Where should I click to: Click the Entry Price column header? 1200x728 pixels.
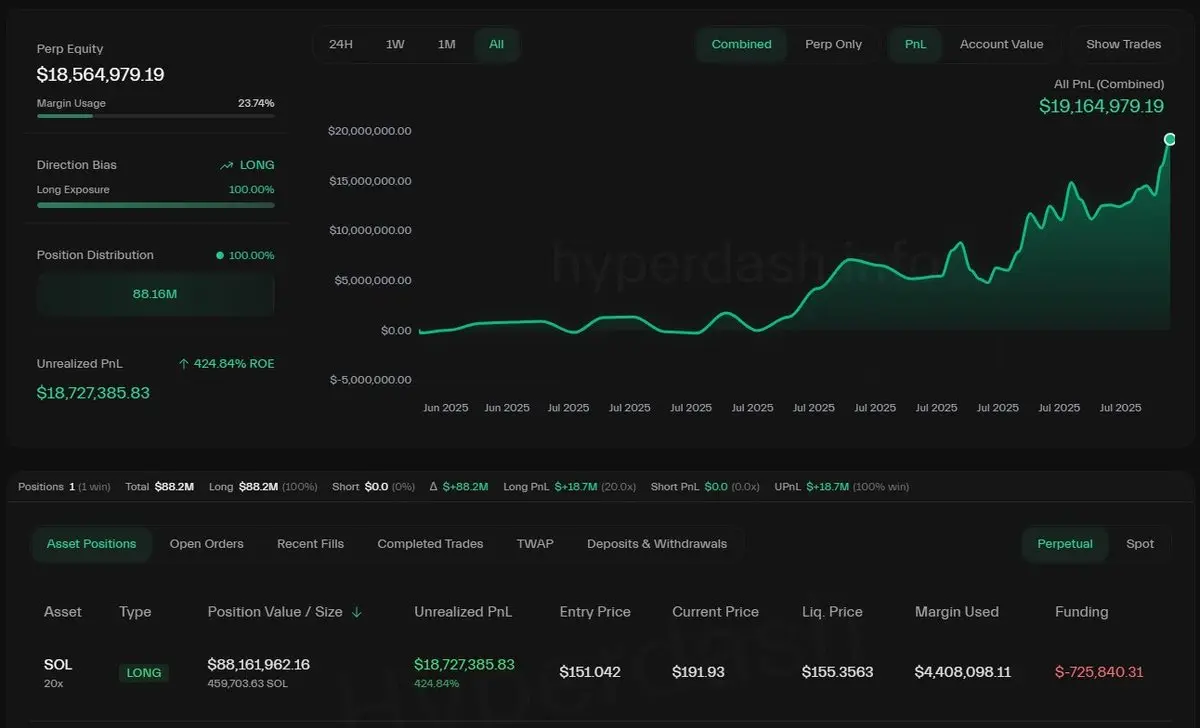pos(595,612)
